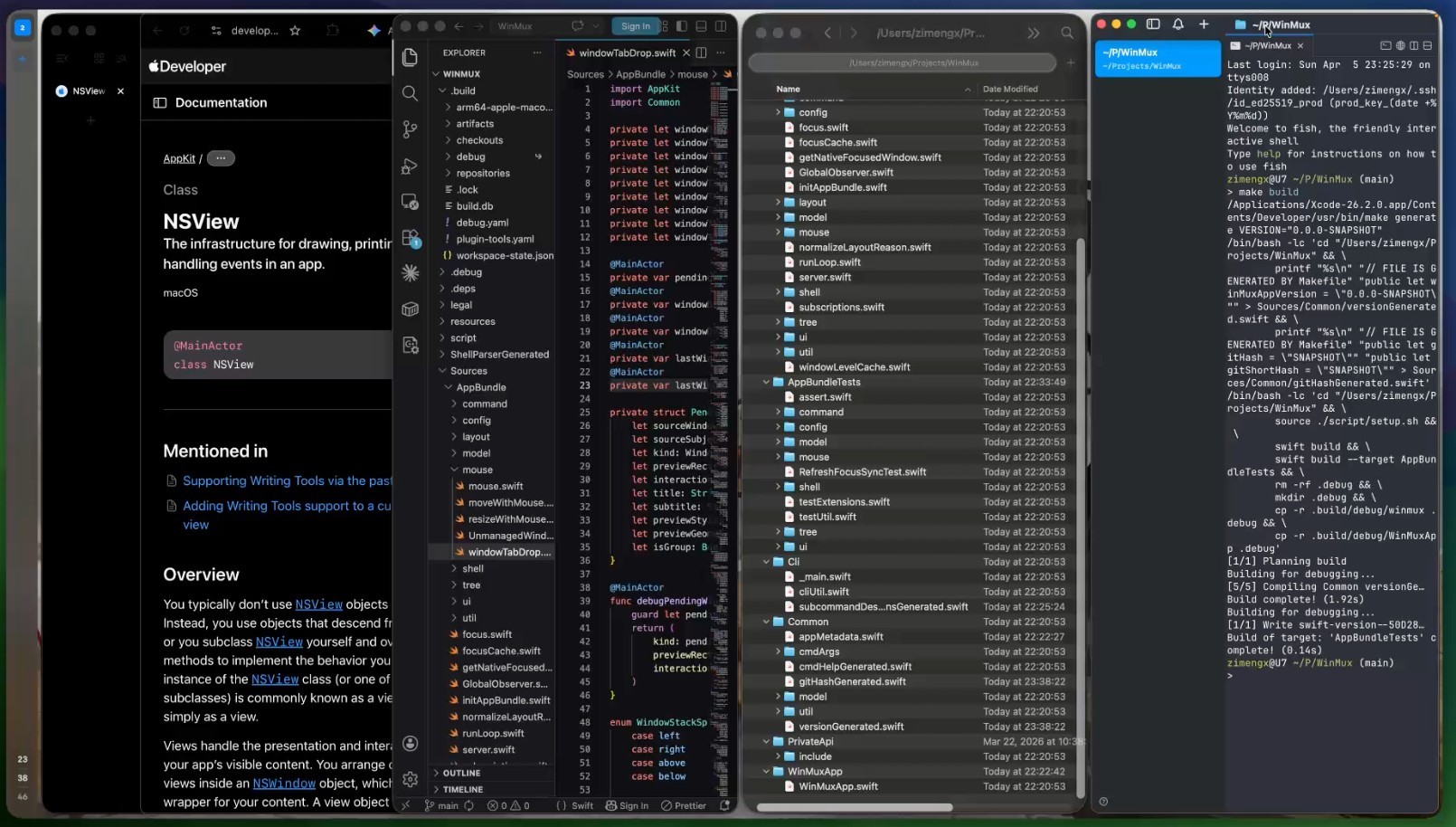Open VS Code chat icon in title bar
This screenshot has width=1456, height=827.
[578, 25]
